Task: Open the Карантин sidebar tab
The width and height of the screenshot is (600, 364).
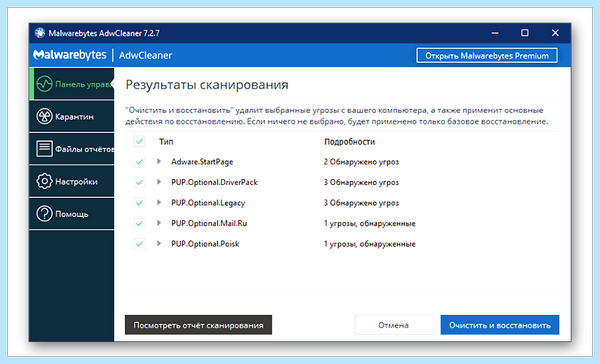Action: tap(72, 116)
